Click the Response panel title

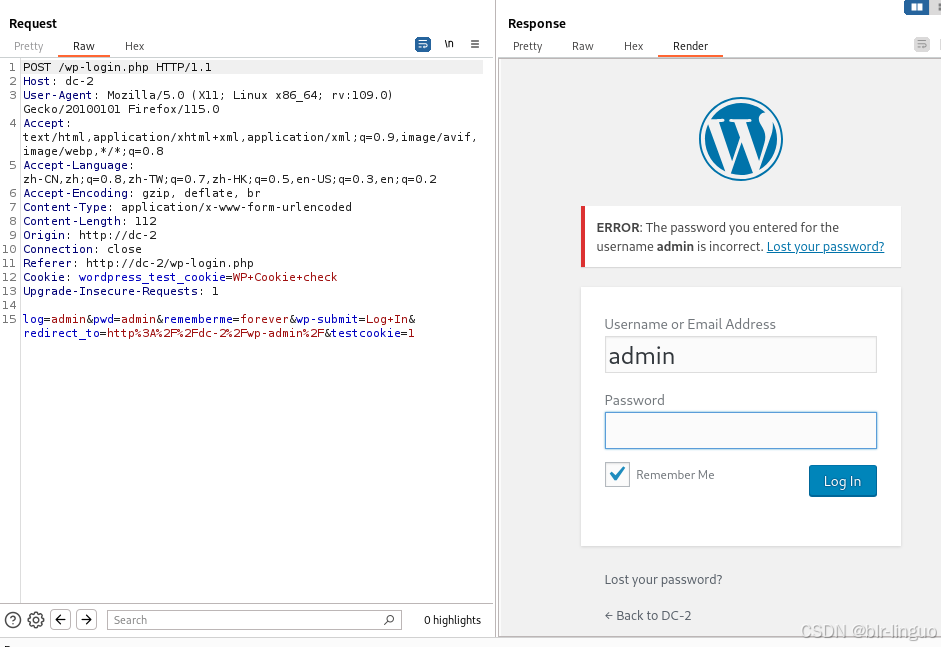pos(537,23)
